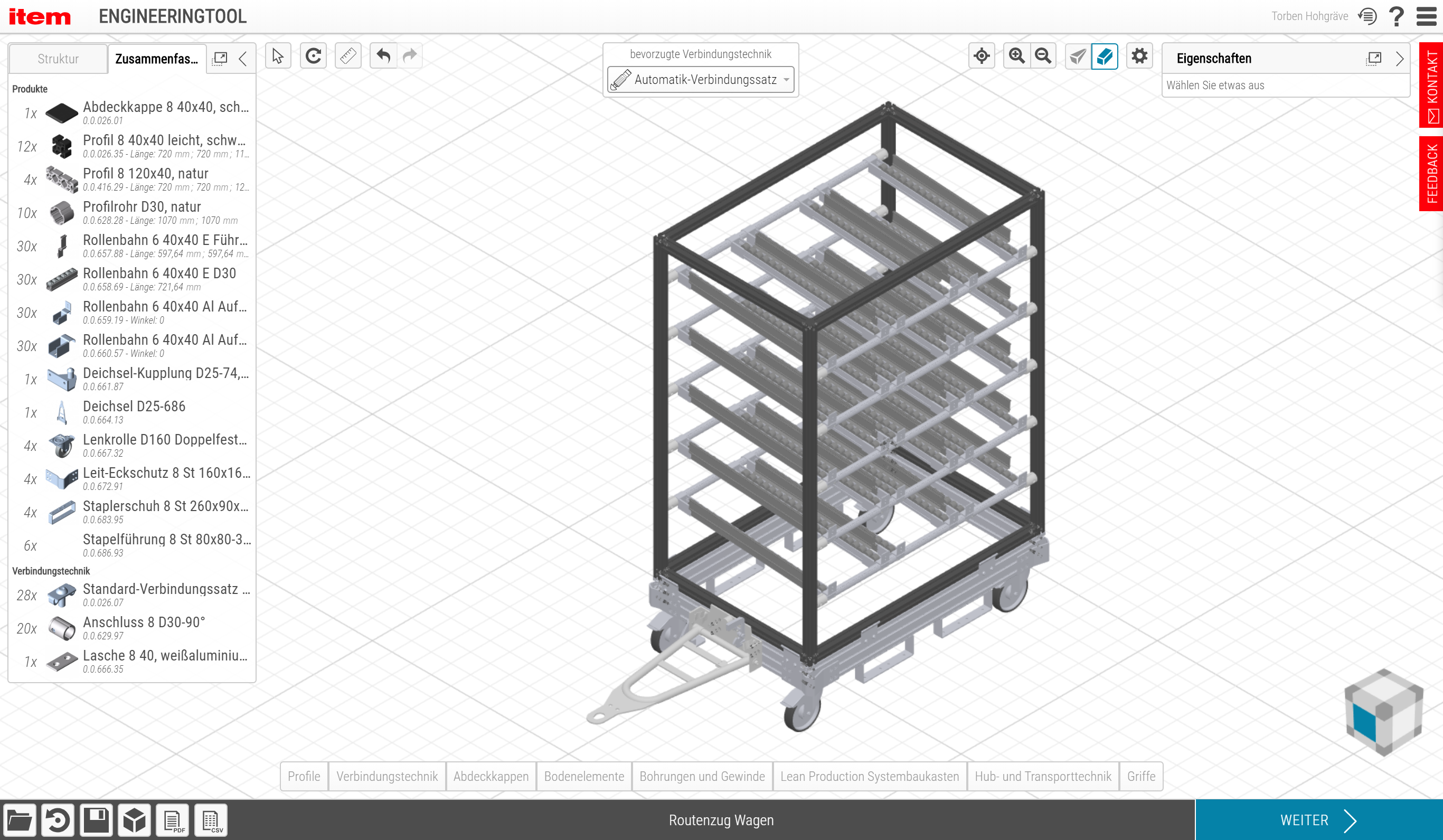This screenshot has height=840, width=1443.
Task: Click the rotate view tool icon
Action: [x=313, y=56]
